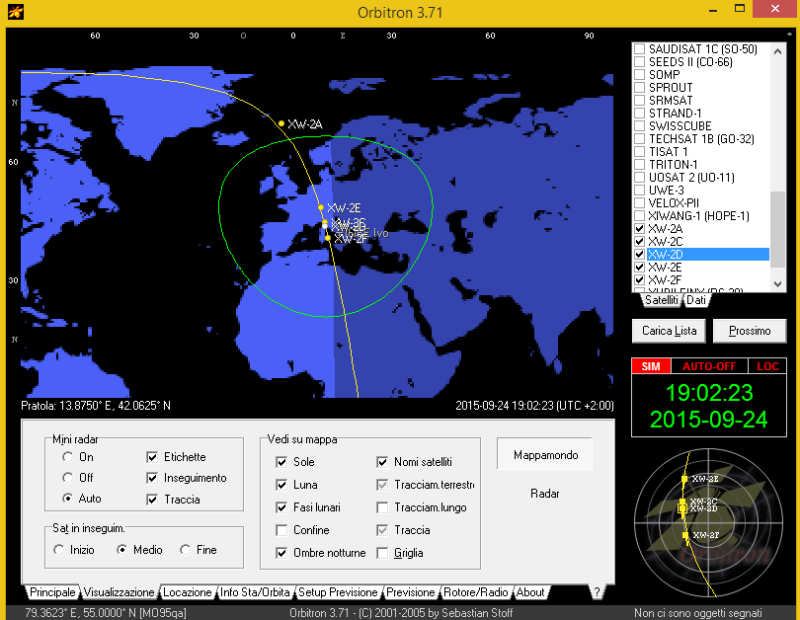The image size is (800, 620).
Task: Click the LOC time indicator
Action: [767, 366]
